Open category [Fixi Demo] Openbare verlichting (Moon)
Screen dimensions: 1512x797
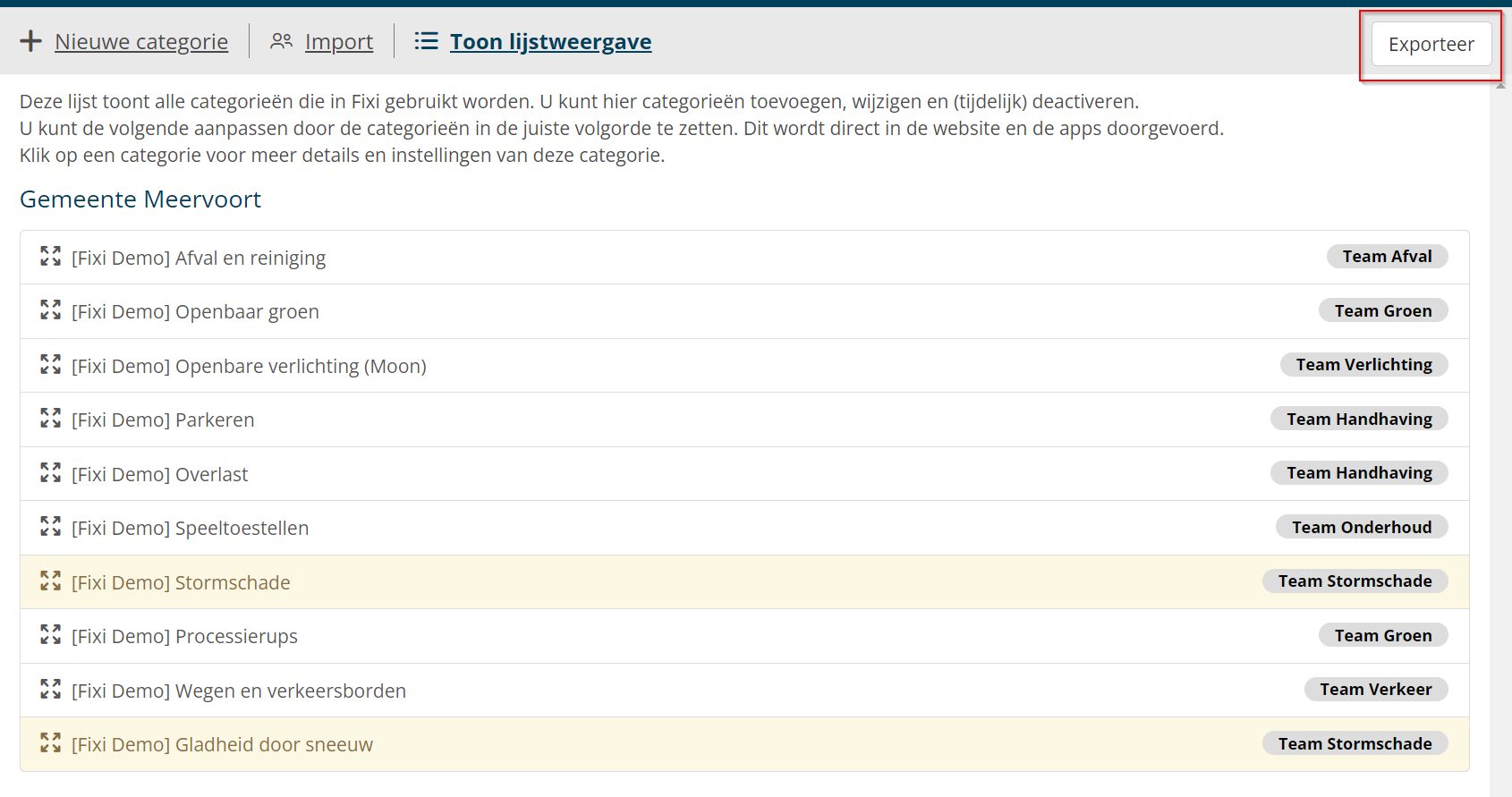pyautogui.click(x=249, y=366)
